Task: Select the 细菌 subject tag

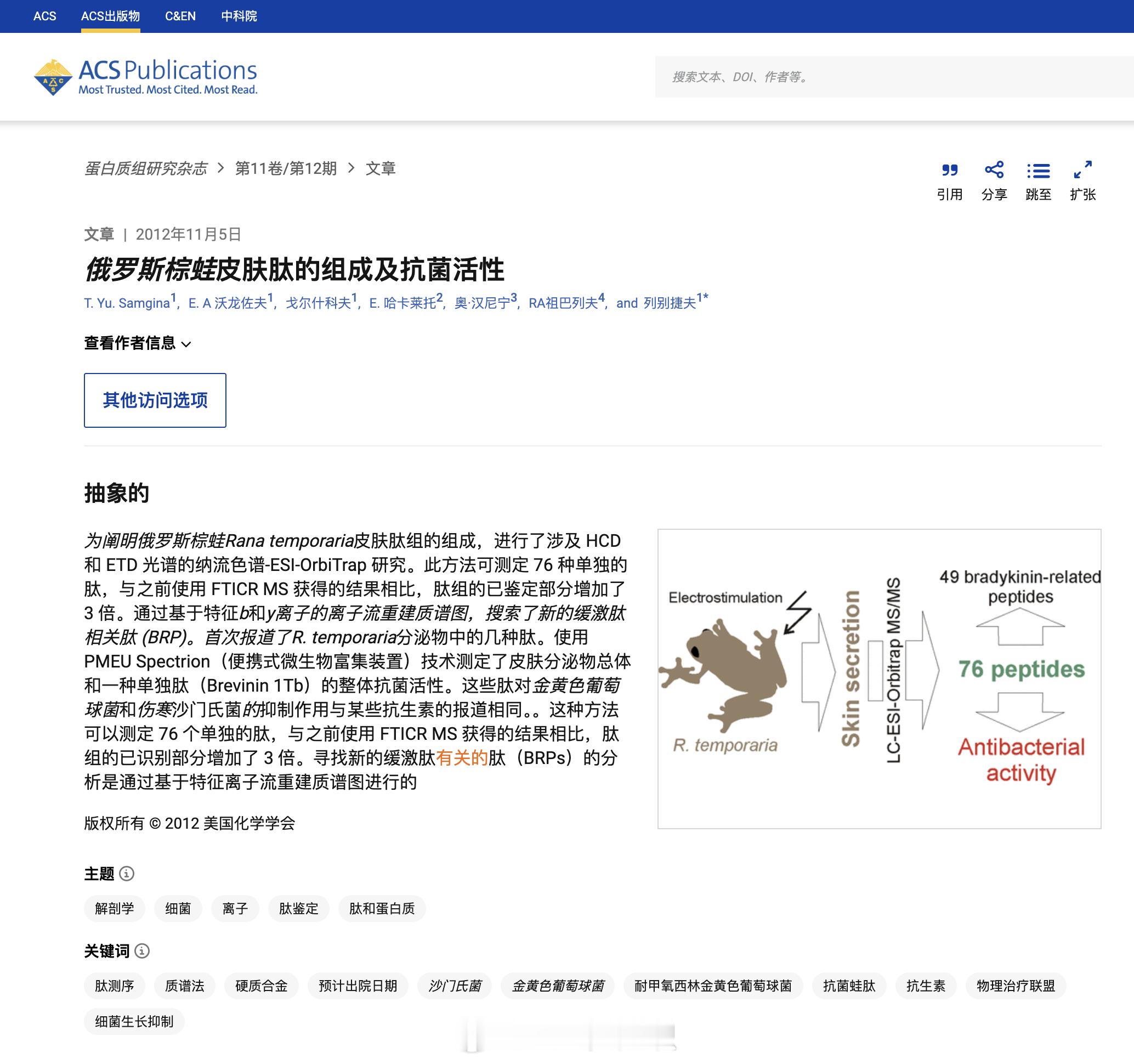Action: [x=178, y=908]
